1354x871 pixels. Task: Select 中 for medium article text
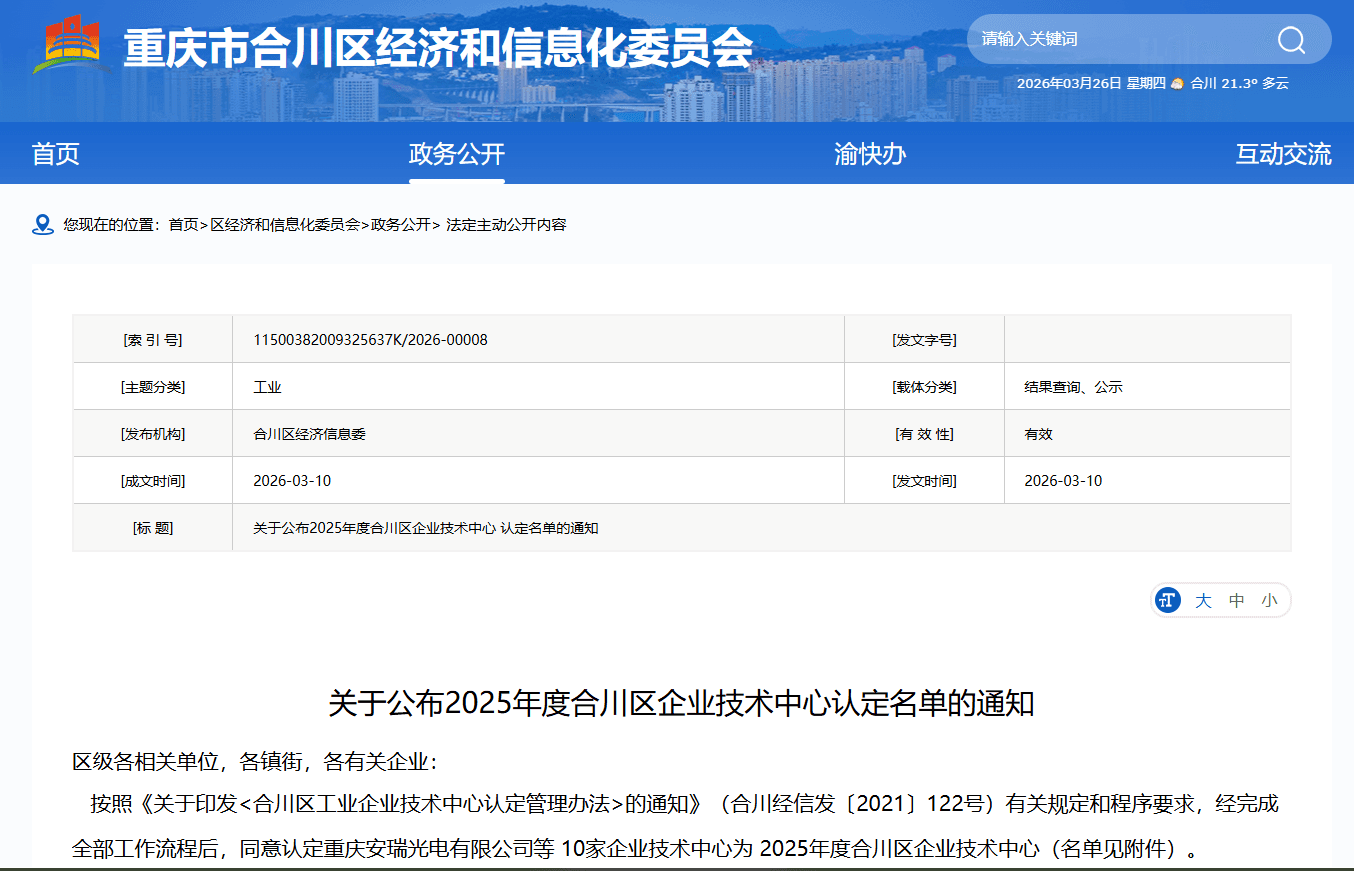(1235, 600)
